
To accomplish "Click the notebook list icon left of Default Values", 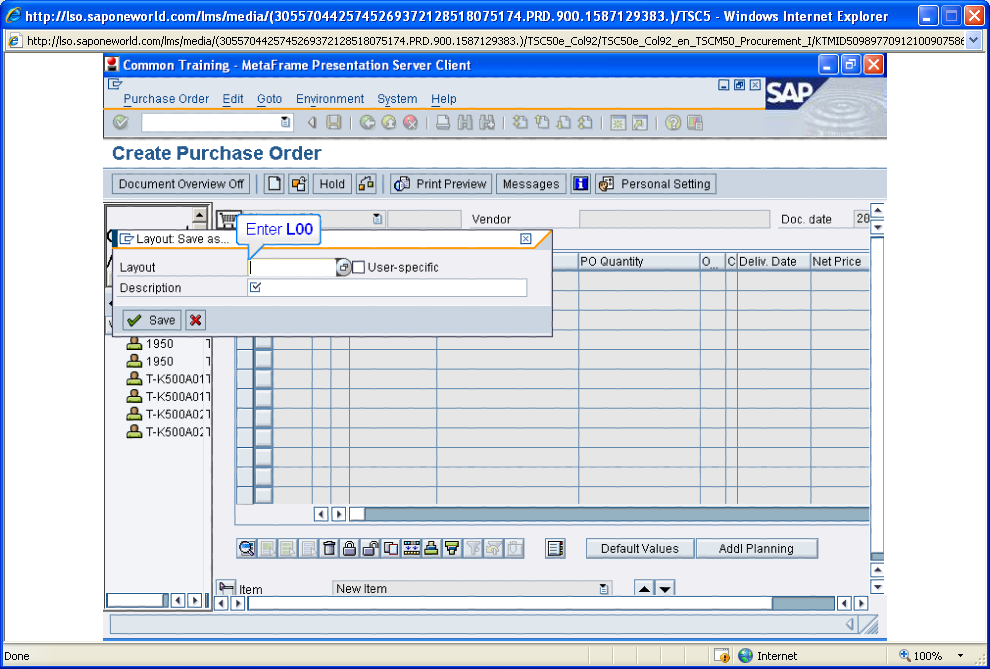I will pyautogui.click(x=555, y=548).
